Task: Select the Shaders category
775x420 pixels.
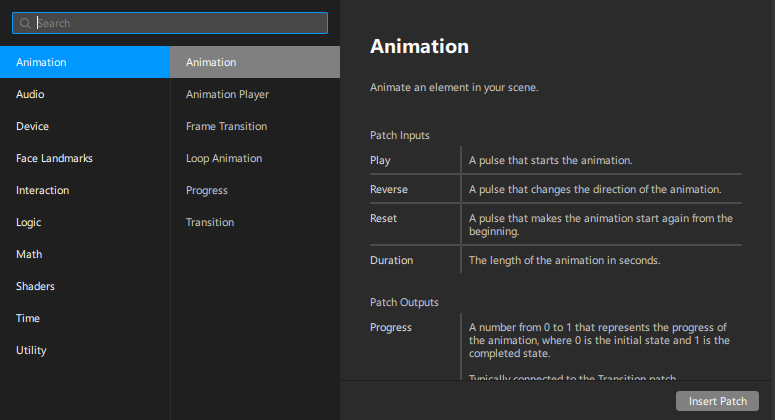Action: (x=84, y=286)
